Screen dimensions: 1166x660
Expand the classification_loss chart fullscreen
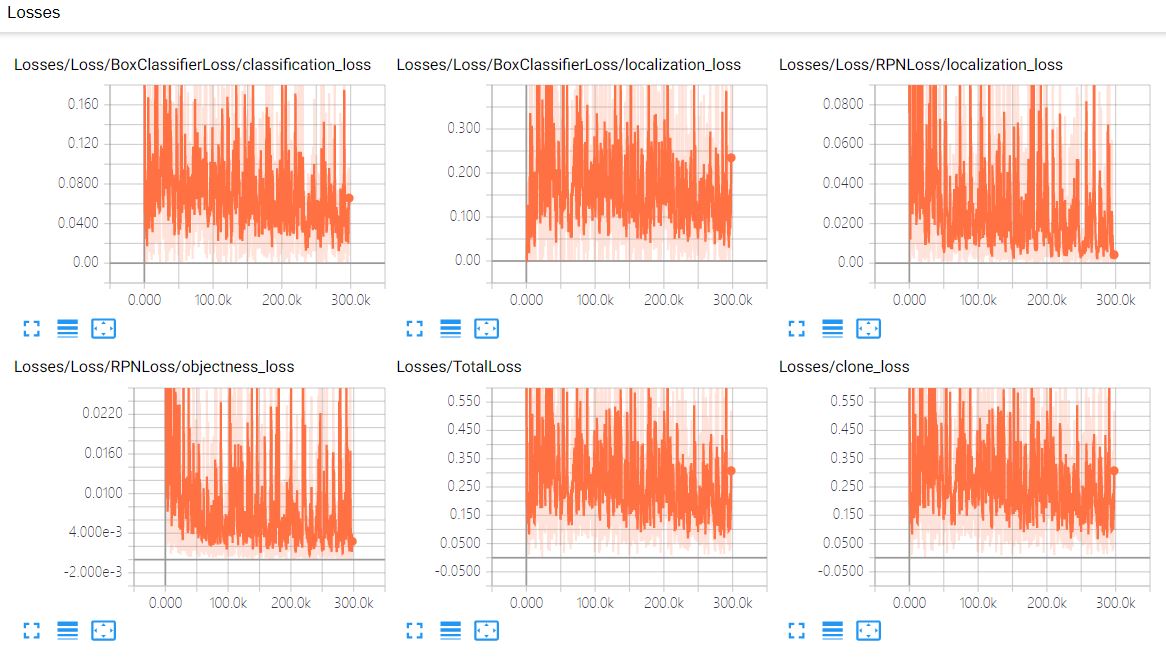pyautogui.click(x=31, y=328)
